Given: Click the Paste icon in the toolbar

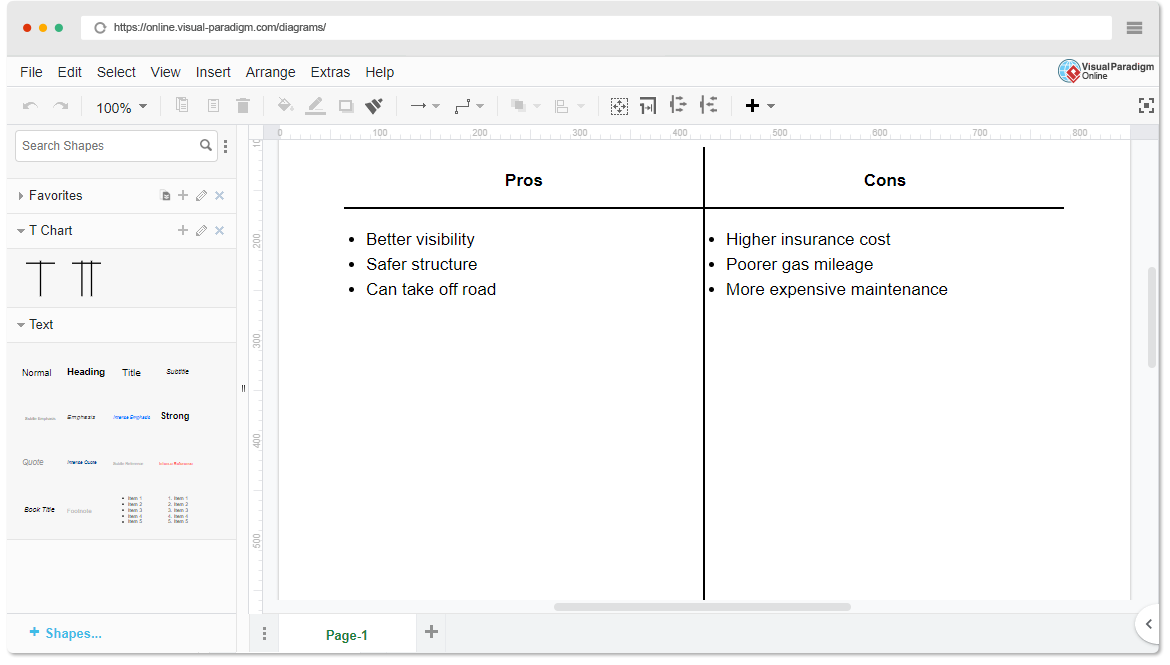Looking at the screenshot, I should tap(213, 105).
